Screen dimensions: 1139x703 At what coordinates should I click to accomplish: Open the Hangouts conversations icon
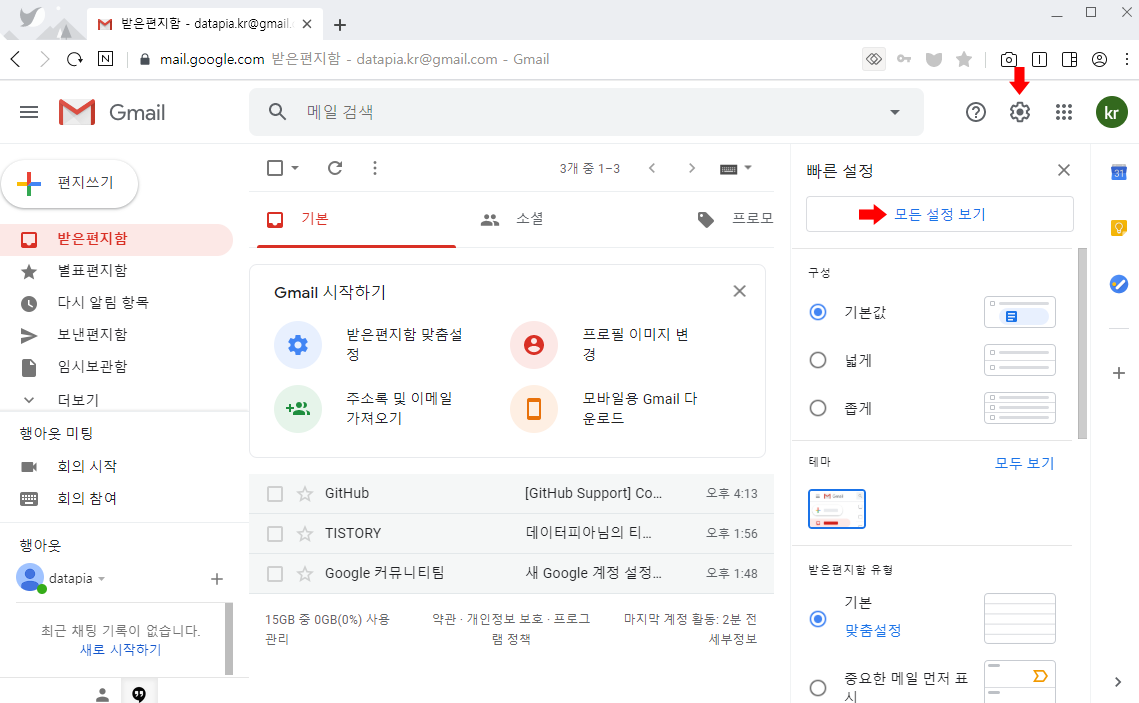click(139, 694)
